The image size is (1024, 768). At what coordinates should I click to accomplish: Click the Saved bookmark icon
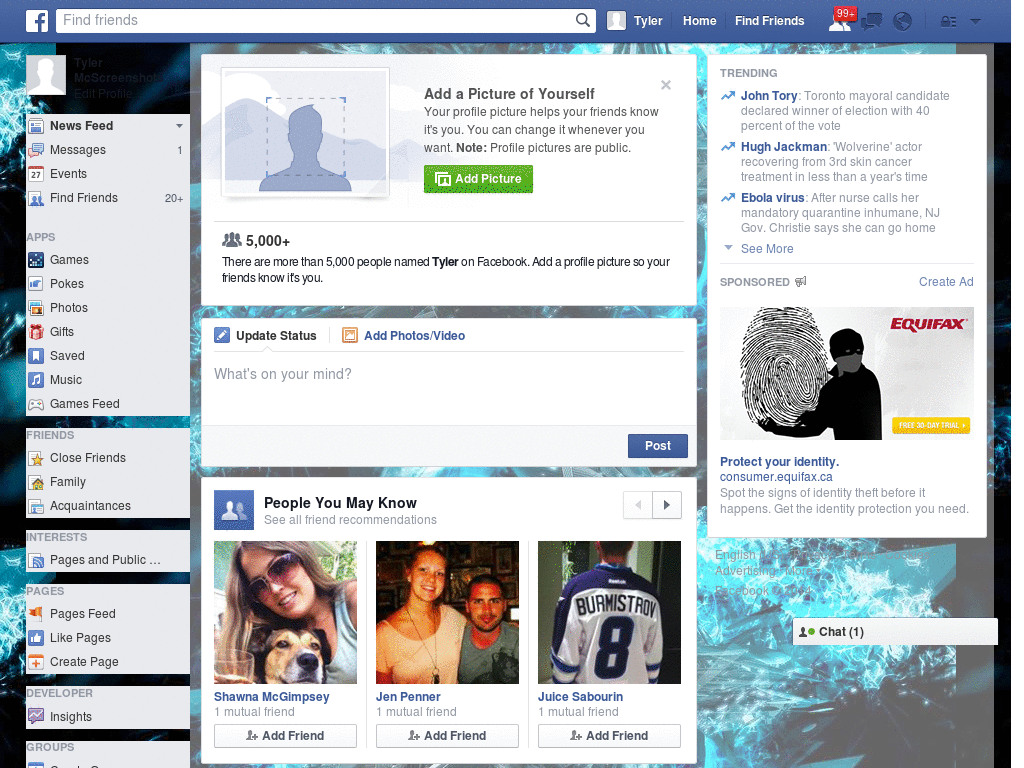tap(36, 356)
